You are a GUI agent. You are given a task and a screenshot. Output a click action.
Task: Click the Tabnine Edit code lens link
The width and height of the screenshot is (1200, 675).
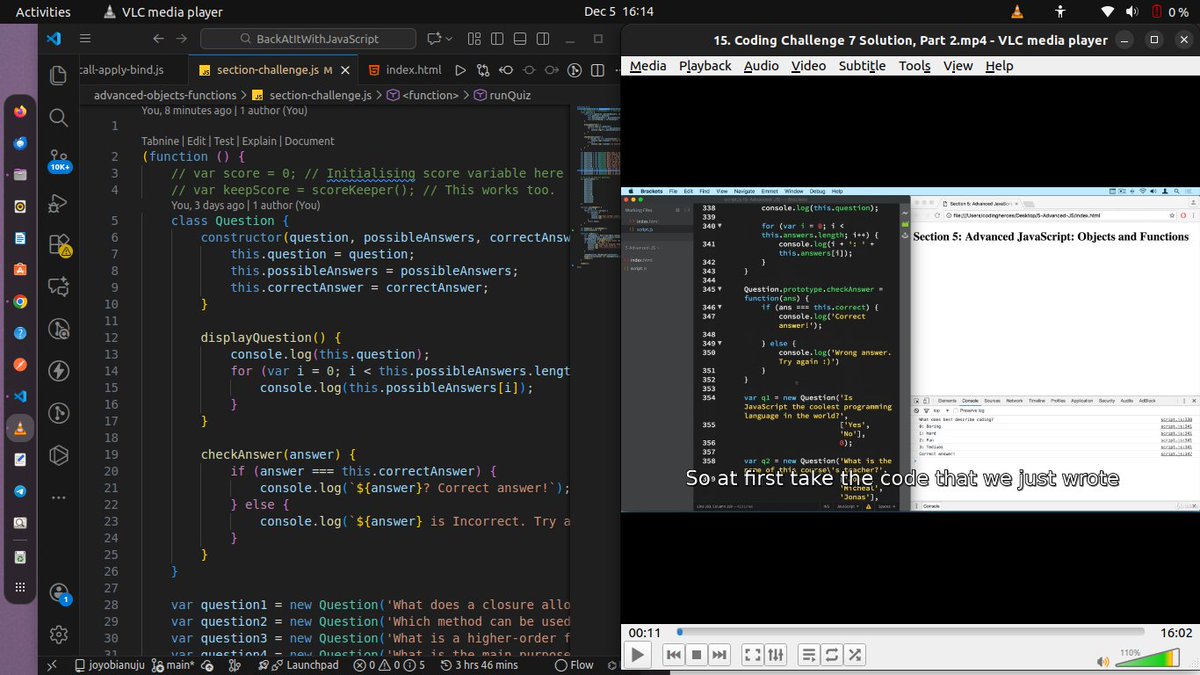(x=196, y=141)
